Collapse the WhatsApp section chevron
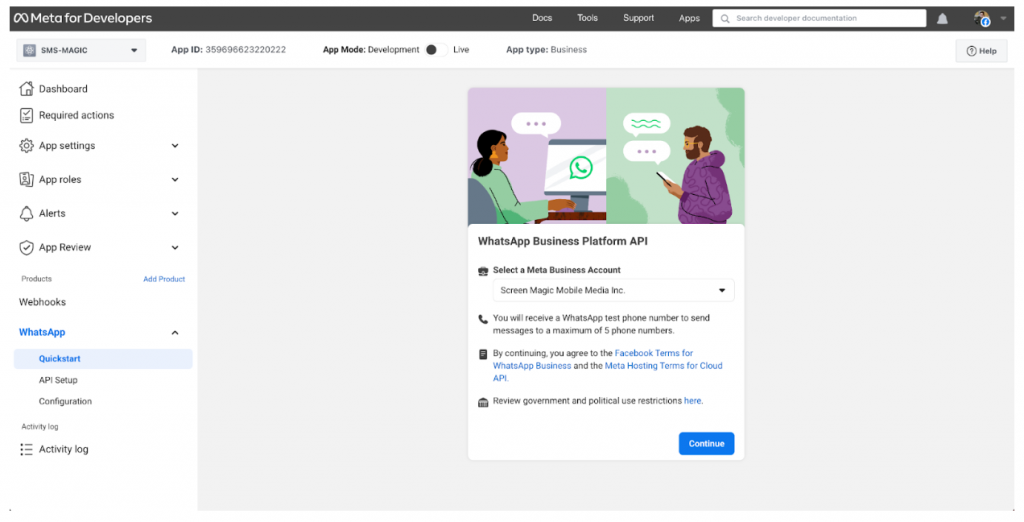 175,333
